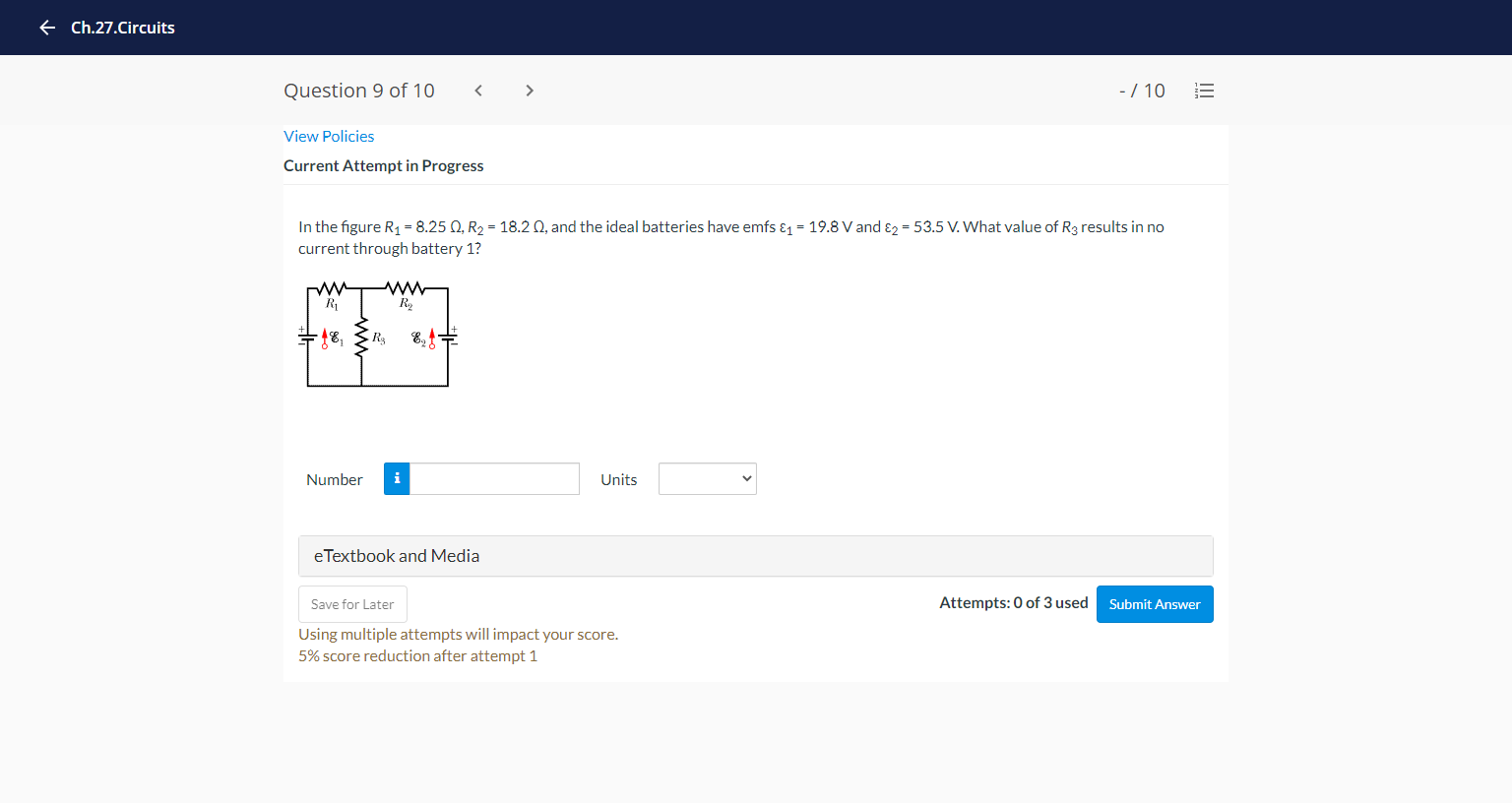Collapse the eTextbook and Media panel
This screenshot has height=803, width=1512.
pos(396,556)
